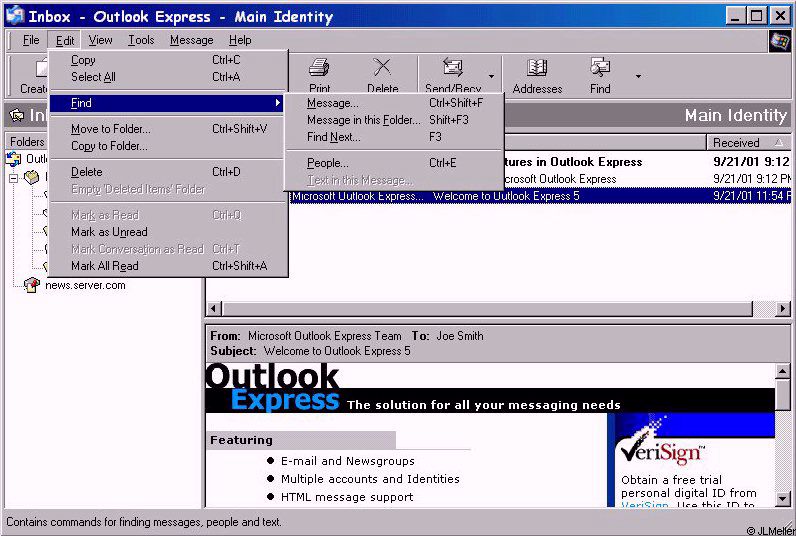This screenshot has width=796, height=536.
Task: Open Send/Recv dropdown arrow
Action: [491, 77]
